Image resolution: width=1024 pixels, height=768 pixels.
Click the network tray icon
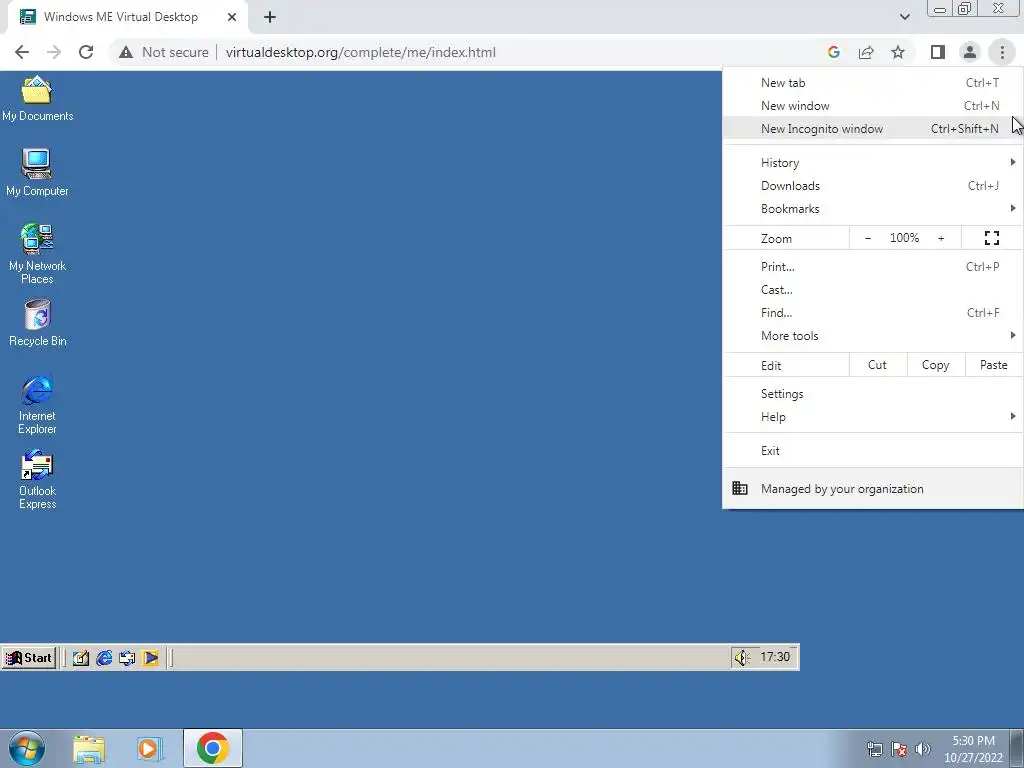pos(874,749)
